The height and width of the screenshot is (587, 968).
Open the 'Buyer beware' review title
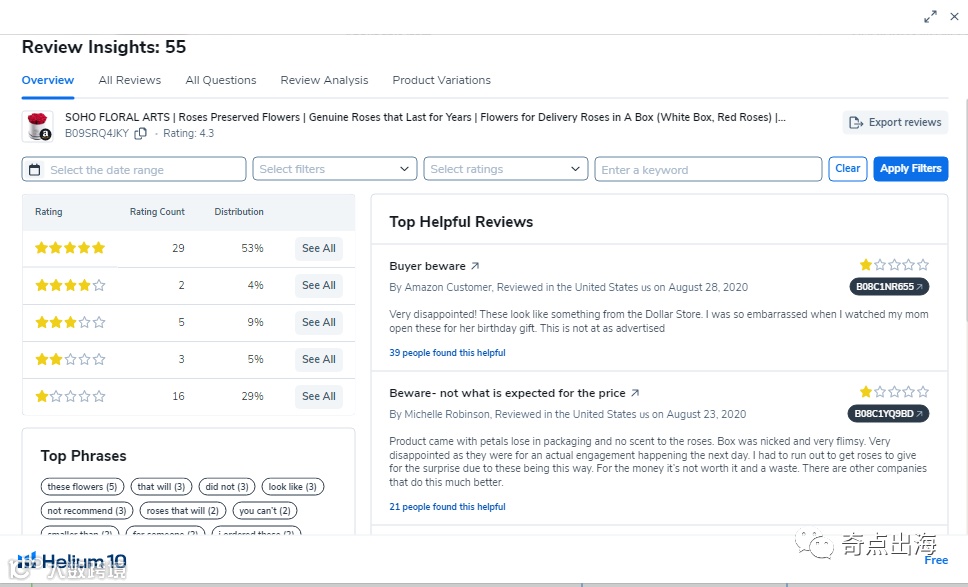pos(427,266)
